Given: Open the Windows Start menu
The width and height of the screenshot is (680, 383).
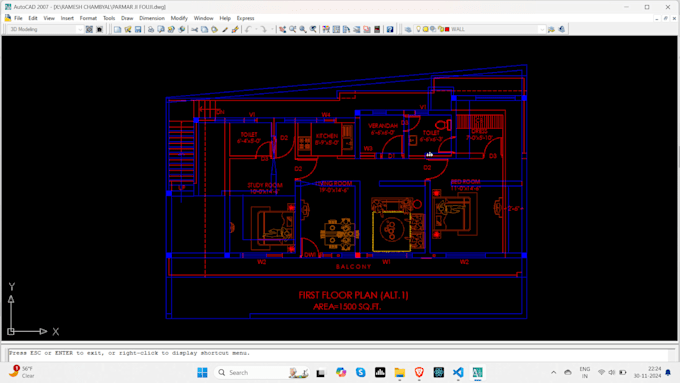Looking at the screenshot, I should pos(202,373).
